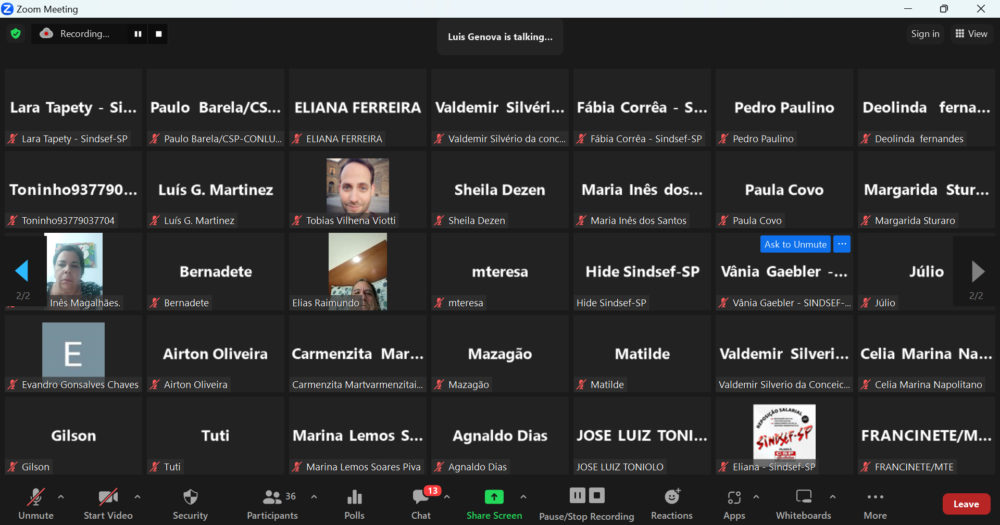1000x525 pixels.
Task: Expand audio options arrow beside Unmute
Action: click(x=61, y=496)
